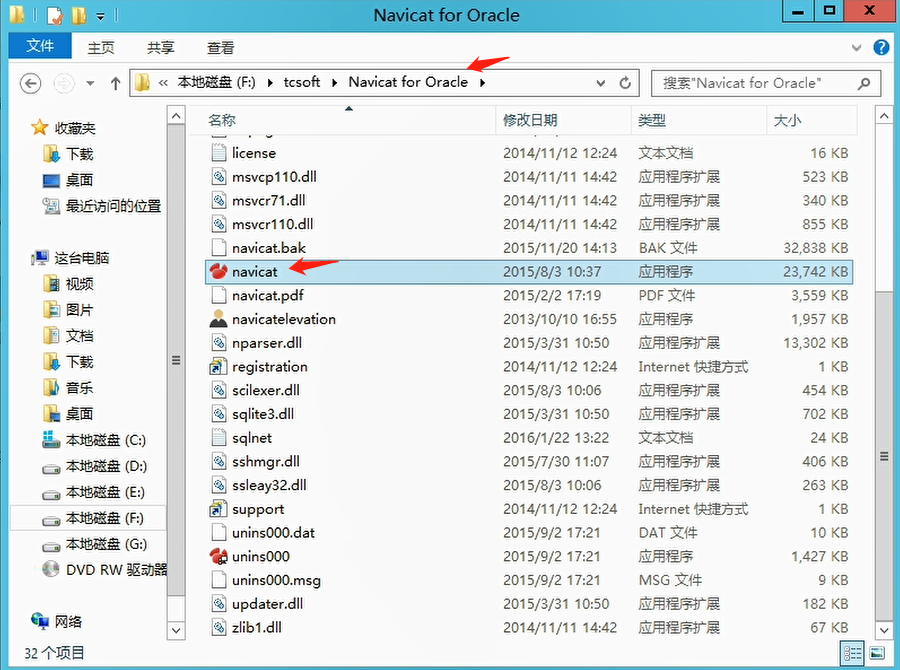Go back using the Back arrow
This screenshot has height=670, width=900.
coord(30,83)
